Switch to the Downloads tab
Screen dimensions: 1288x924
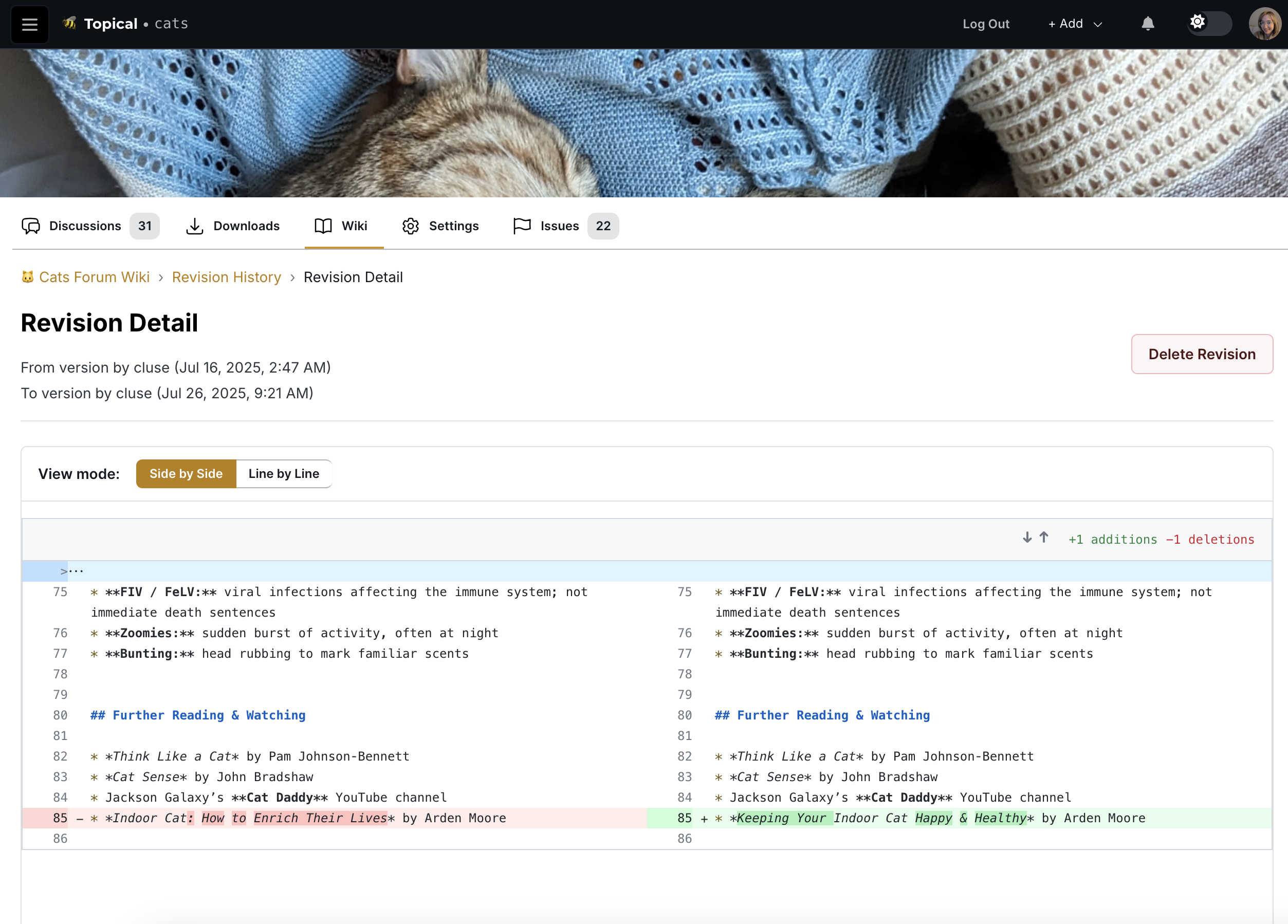tap(233, 226)
